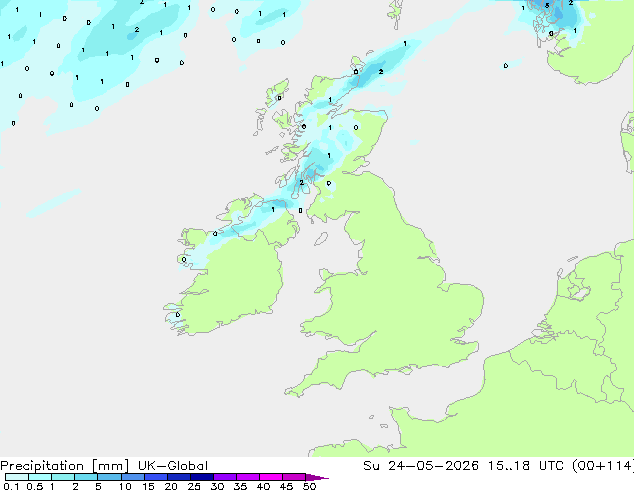Image resolution: width=634 pixels, height=490 pixels.
Task: Pick the 15–20 mm legend color swatch
Action: point(155,477)
